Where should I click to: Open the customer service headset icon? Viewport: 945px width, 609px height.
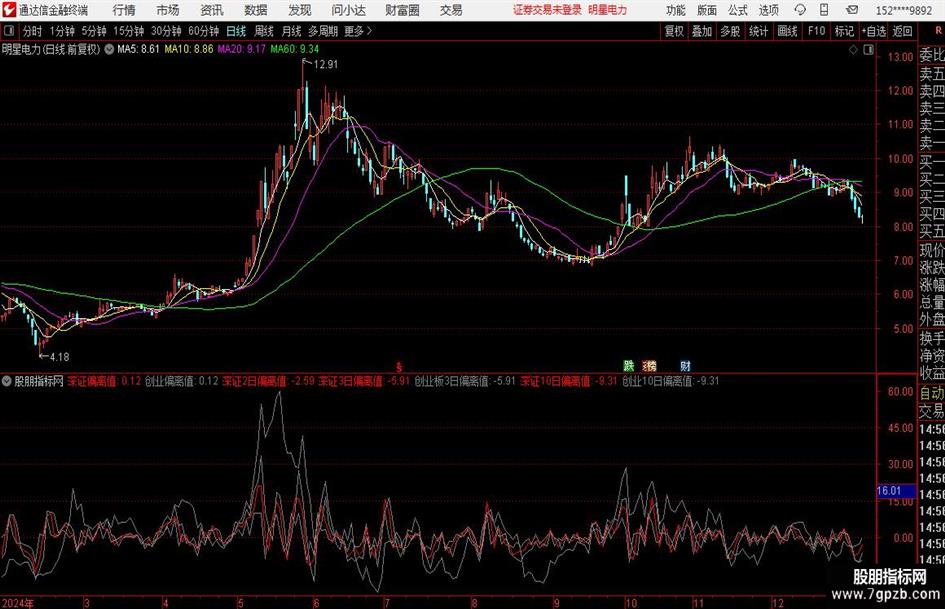pyautogui.click(x=800, y=10)
